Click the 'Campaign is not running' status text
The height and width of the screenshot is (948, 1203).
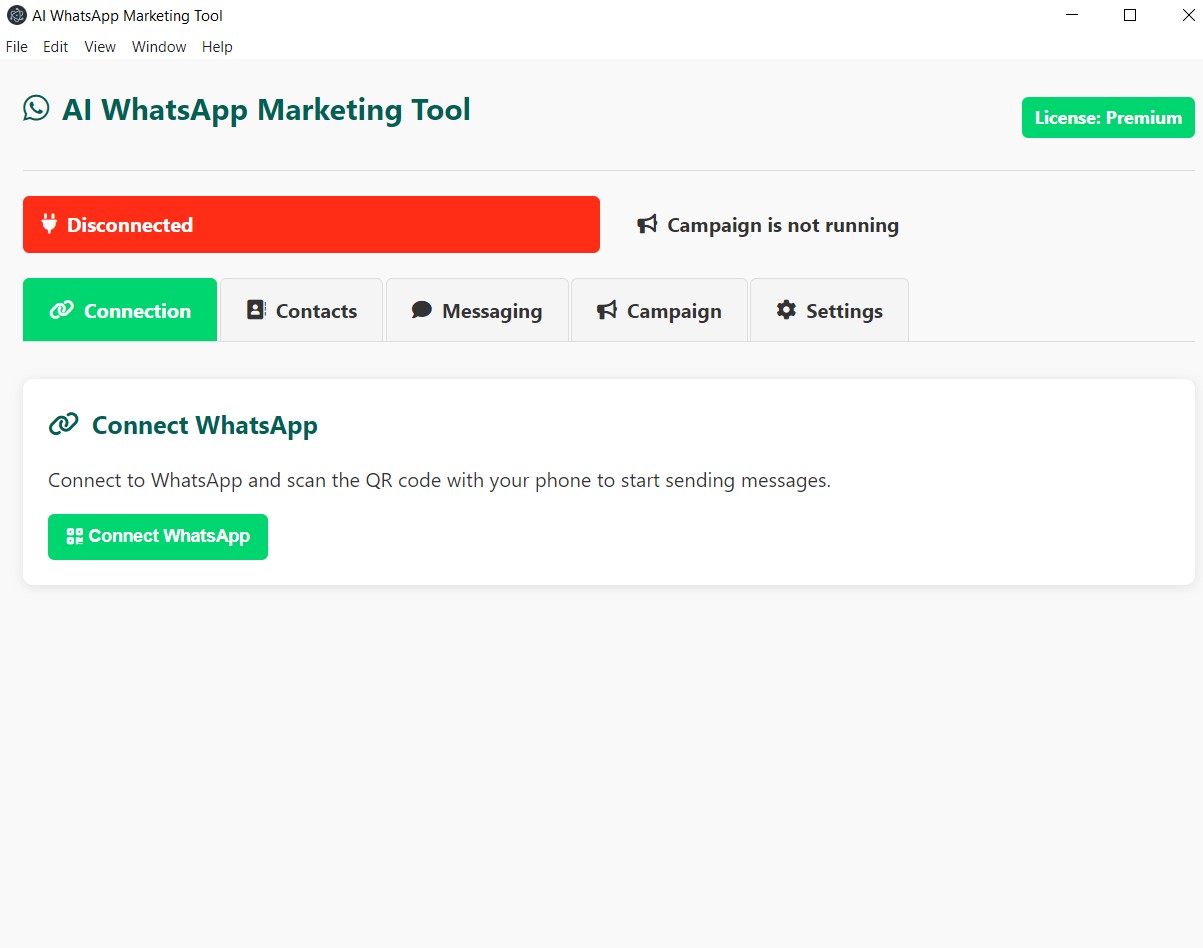(783, 225)
